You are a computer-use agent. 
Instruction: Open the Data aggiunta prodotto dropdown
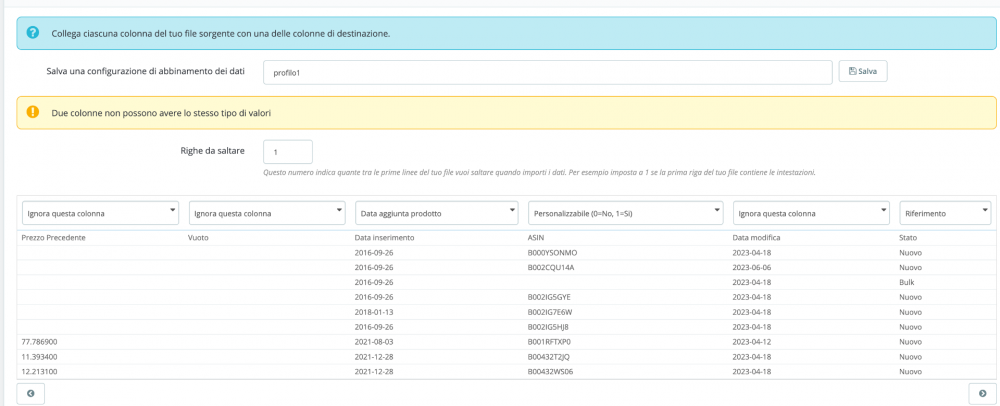(x=436, y=214)
